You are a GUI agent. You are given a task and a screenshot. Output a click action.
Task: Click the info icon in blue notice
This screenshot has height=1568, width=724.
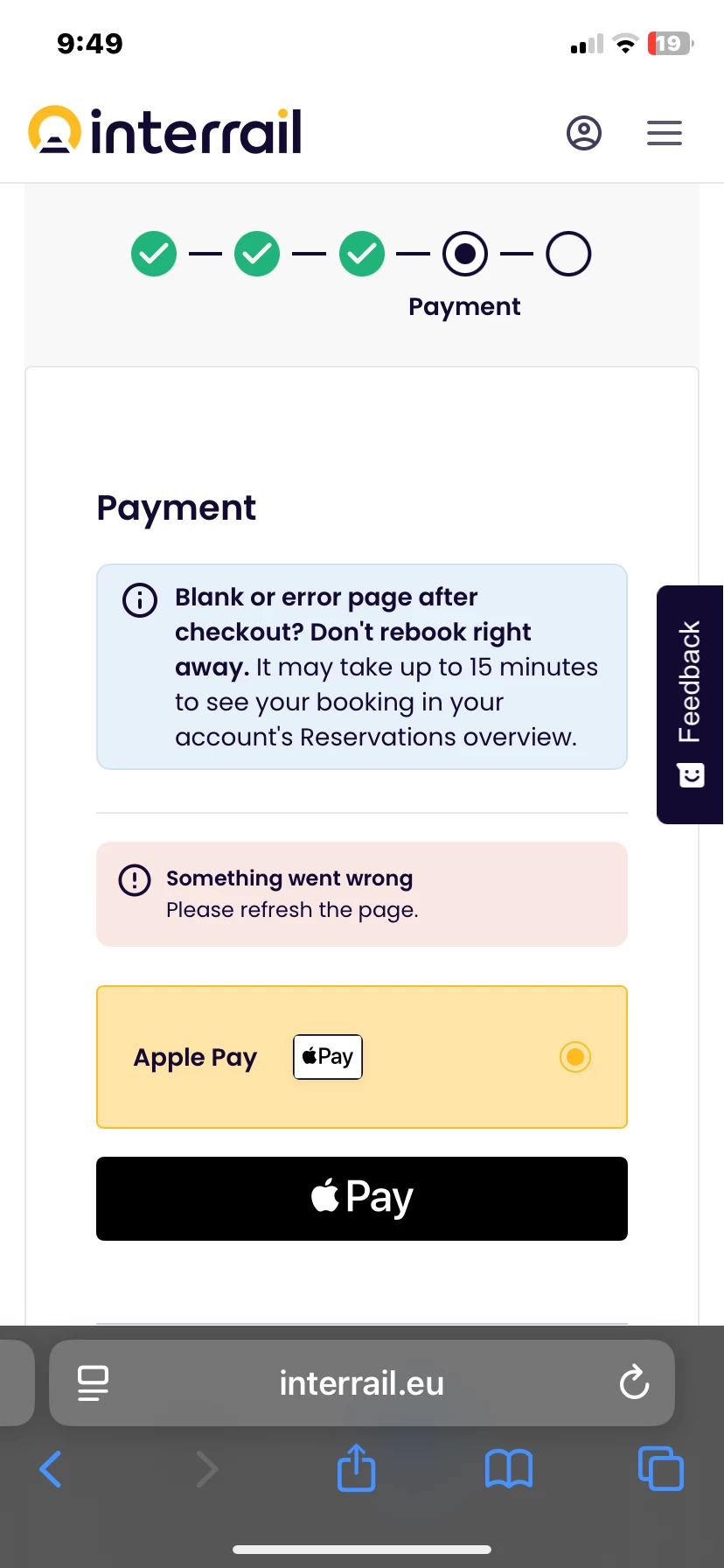(x=140, y=600)
